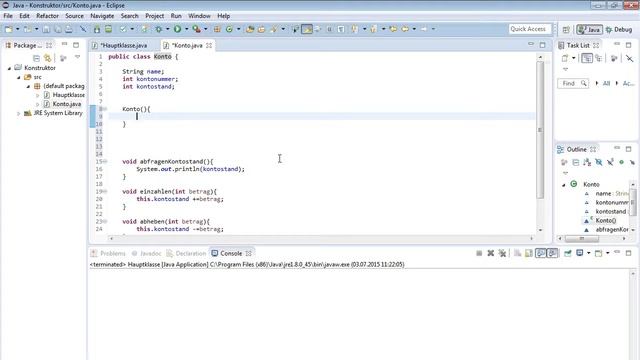Open the Source menu

[x=74, y=16]
